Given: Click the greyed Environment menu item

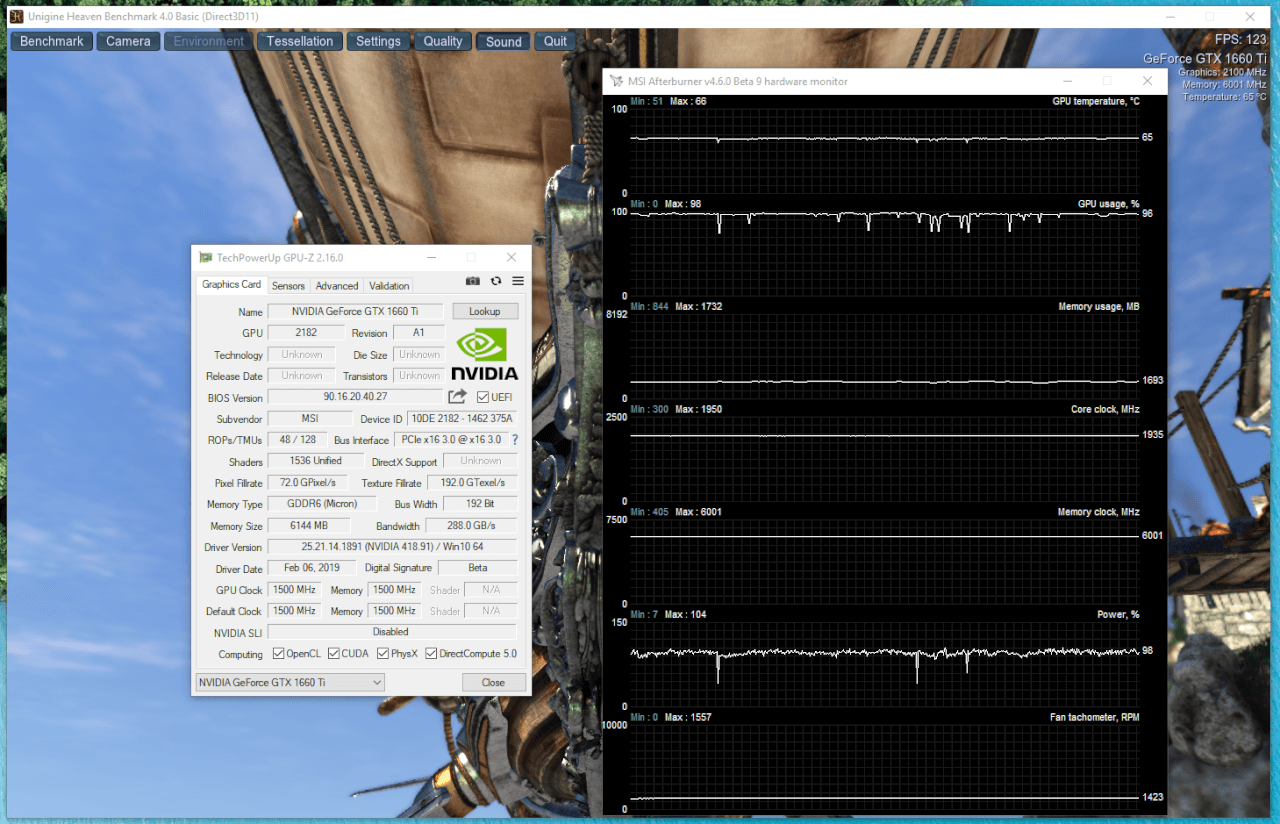Looking at the screenshot, I should coord(209,41).
